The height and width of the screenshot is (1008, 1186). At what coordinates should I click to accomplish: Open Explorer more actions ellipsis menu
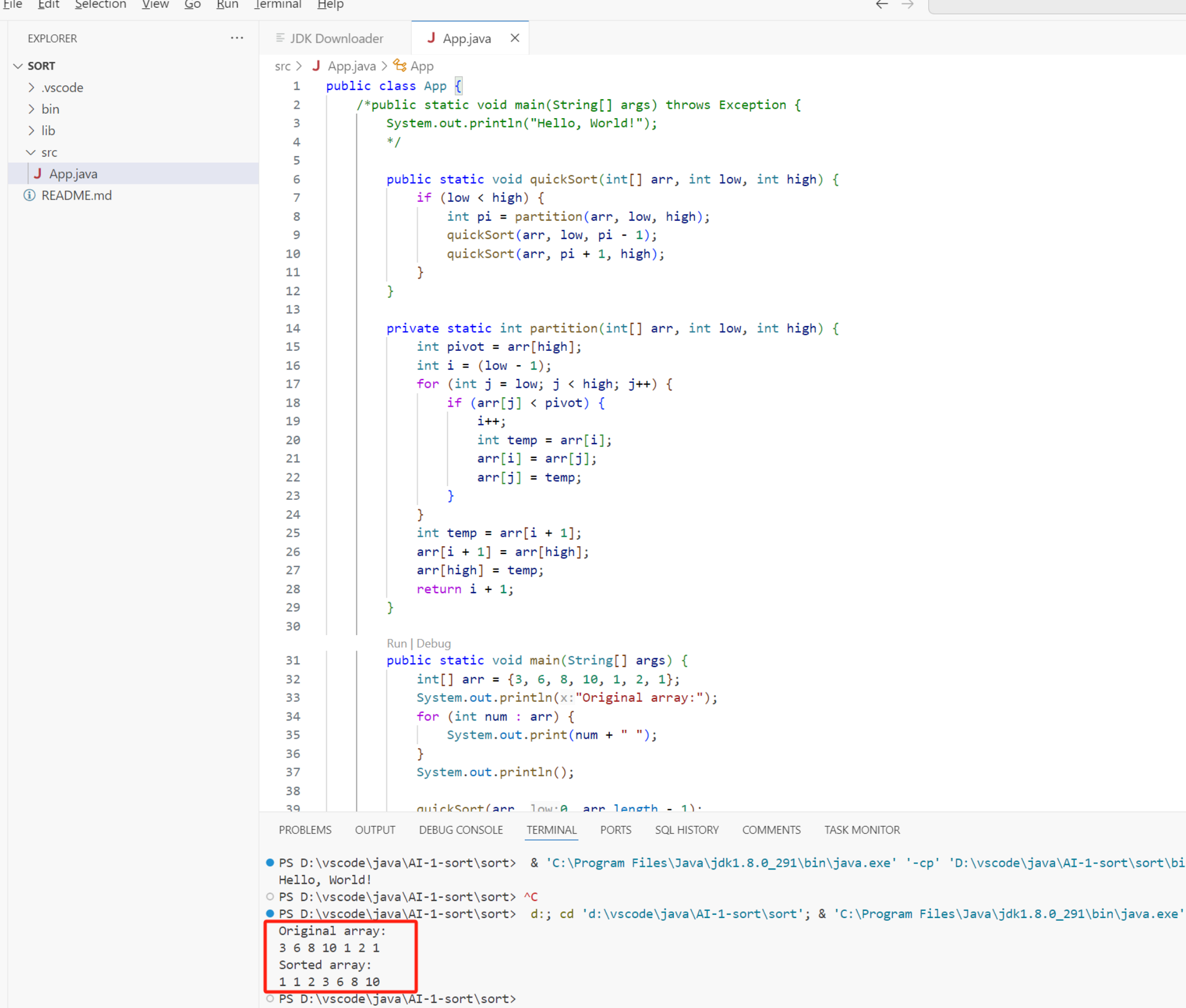pos(237,38)
